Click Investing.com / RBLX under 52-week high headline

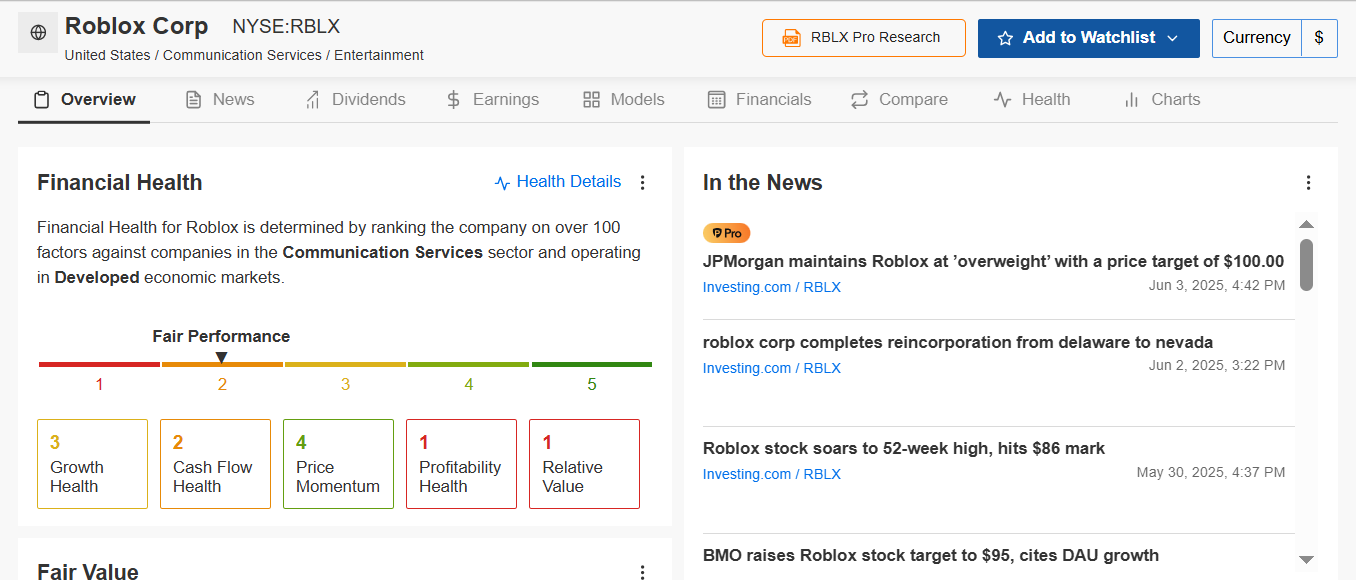(x=772, y=474)
